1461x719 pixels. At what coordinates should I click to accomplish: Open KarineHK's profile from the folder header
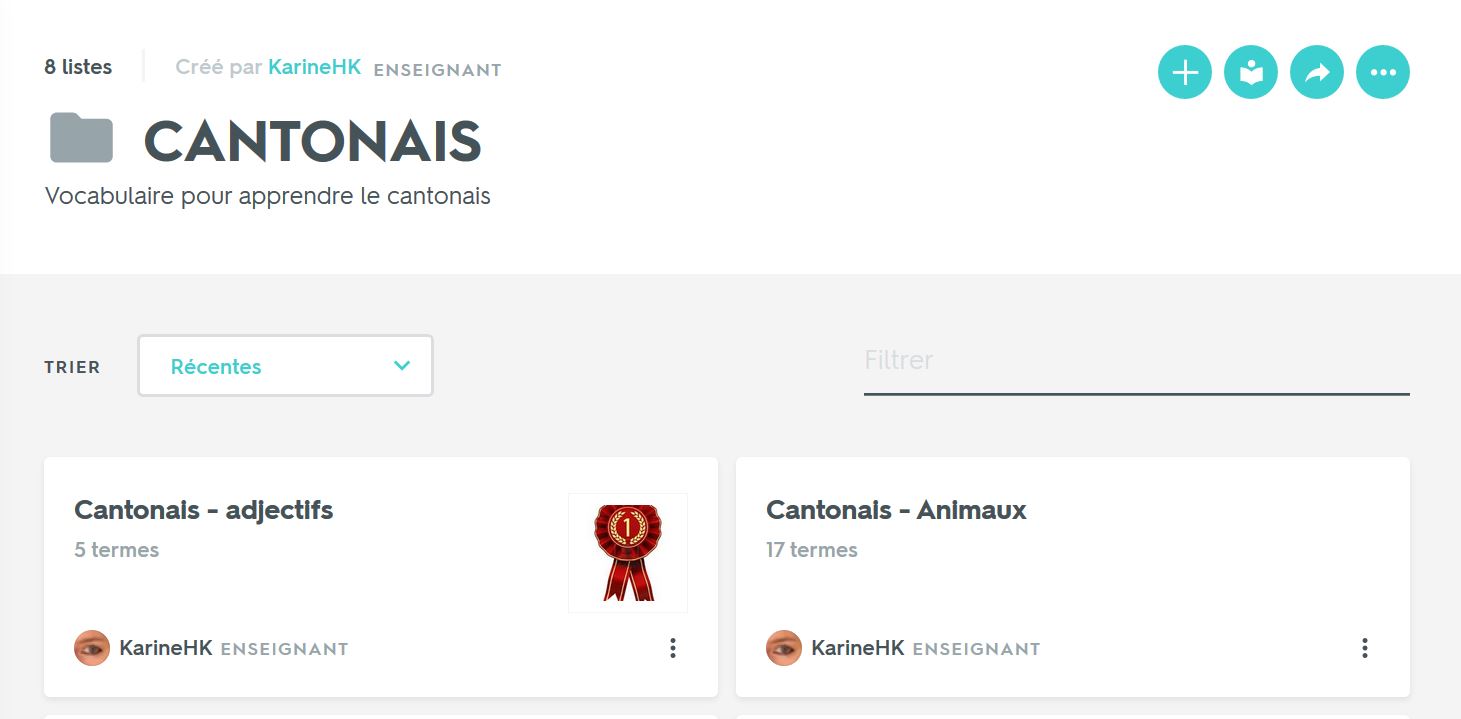[x=314, y=68]
